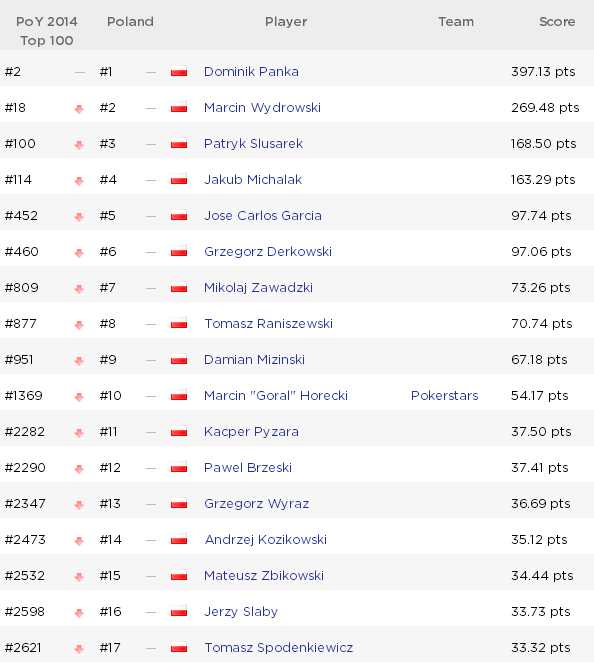The height and width of the screenshot is (663, 594).
Task: Click the rank-drop arrow next to #2621
Action: tap(79, 649)
